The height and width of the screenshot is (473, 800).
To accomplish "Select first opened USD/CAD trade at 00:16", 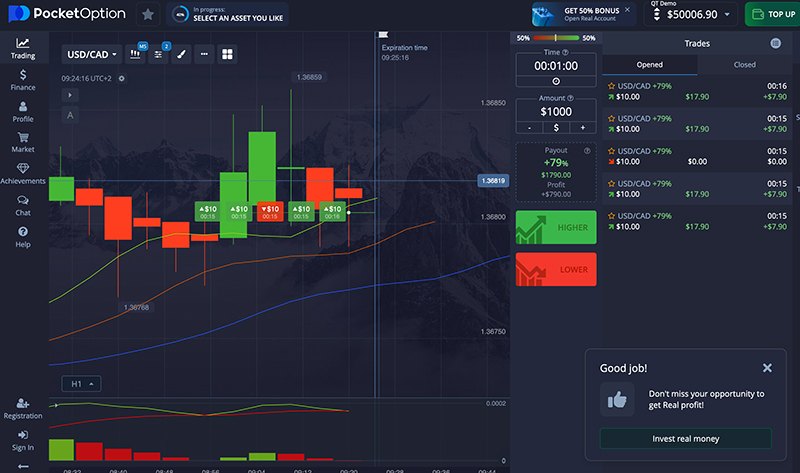I will 697,91.
